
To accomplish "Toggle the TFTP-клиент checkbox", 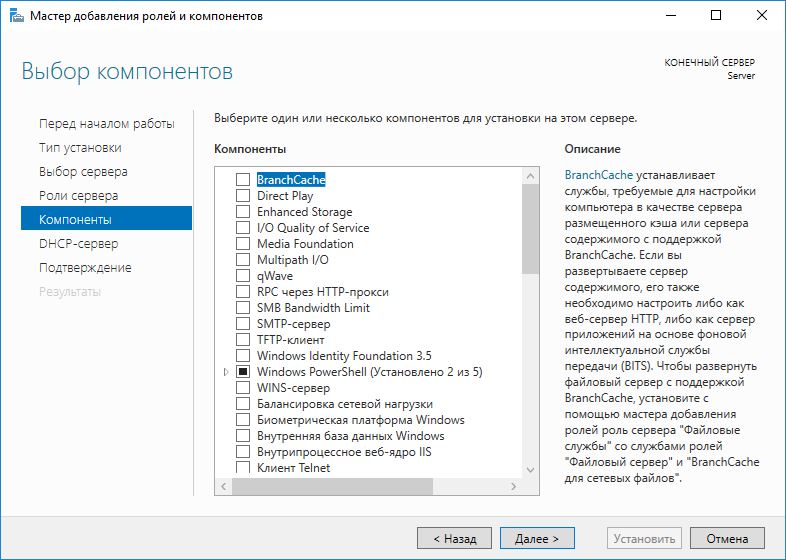I will point(242,340).
